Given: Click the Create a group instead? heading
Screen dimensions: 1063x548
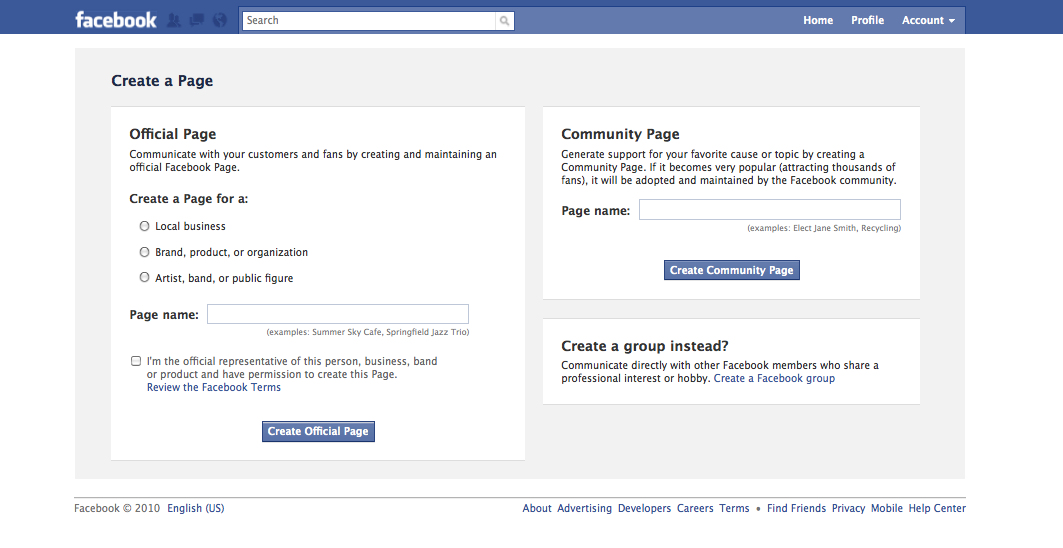Looking at the screenshot, I should pyautogui.click(x=645, y=346).
